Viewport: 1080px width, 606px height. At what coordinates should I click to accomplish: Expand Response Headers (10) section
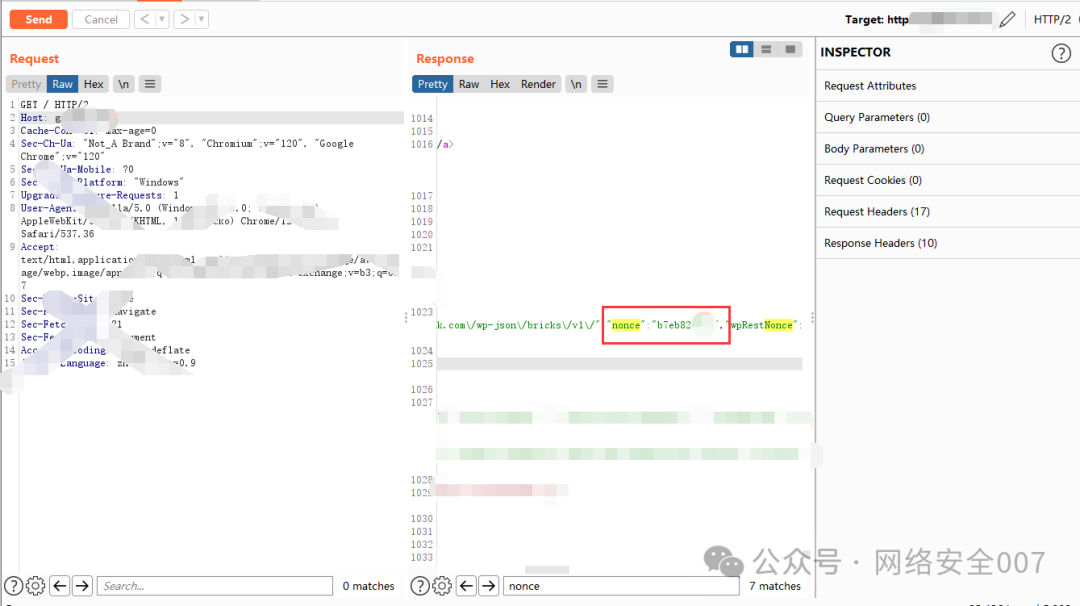coord(948,244)
